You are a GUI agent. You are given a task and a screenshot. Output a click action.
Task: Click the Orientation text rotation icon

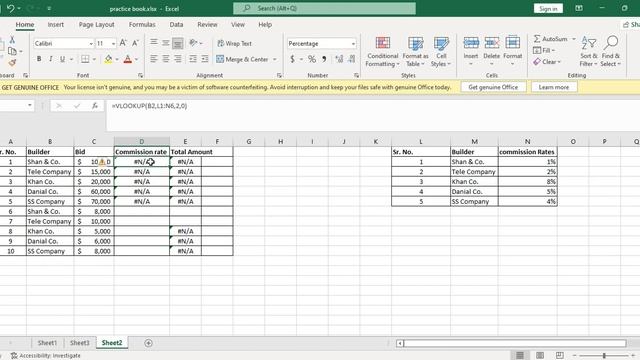pyautogui.click(x=193, y=42)
